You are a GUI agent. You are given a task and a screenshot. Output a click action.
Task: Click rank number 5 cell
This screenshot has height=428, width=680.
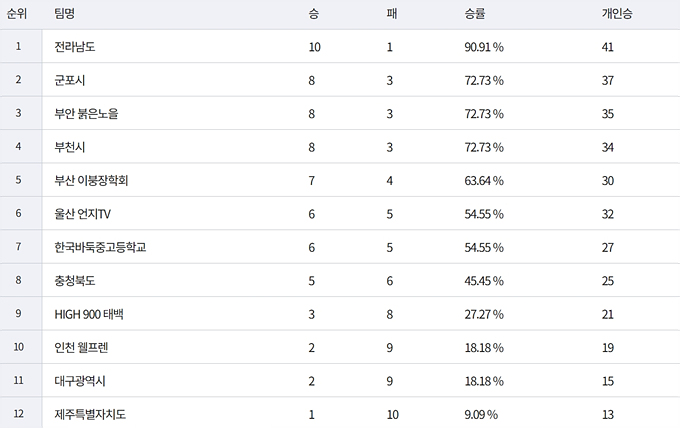pyautogui.click(x=18, y=180)
